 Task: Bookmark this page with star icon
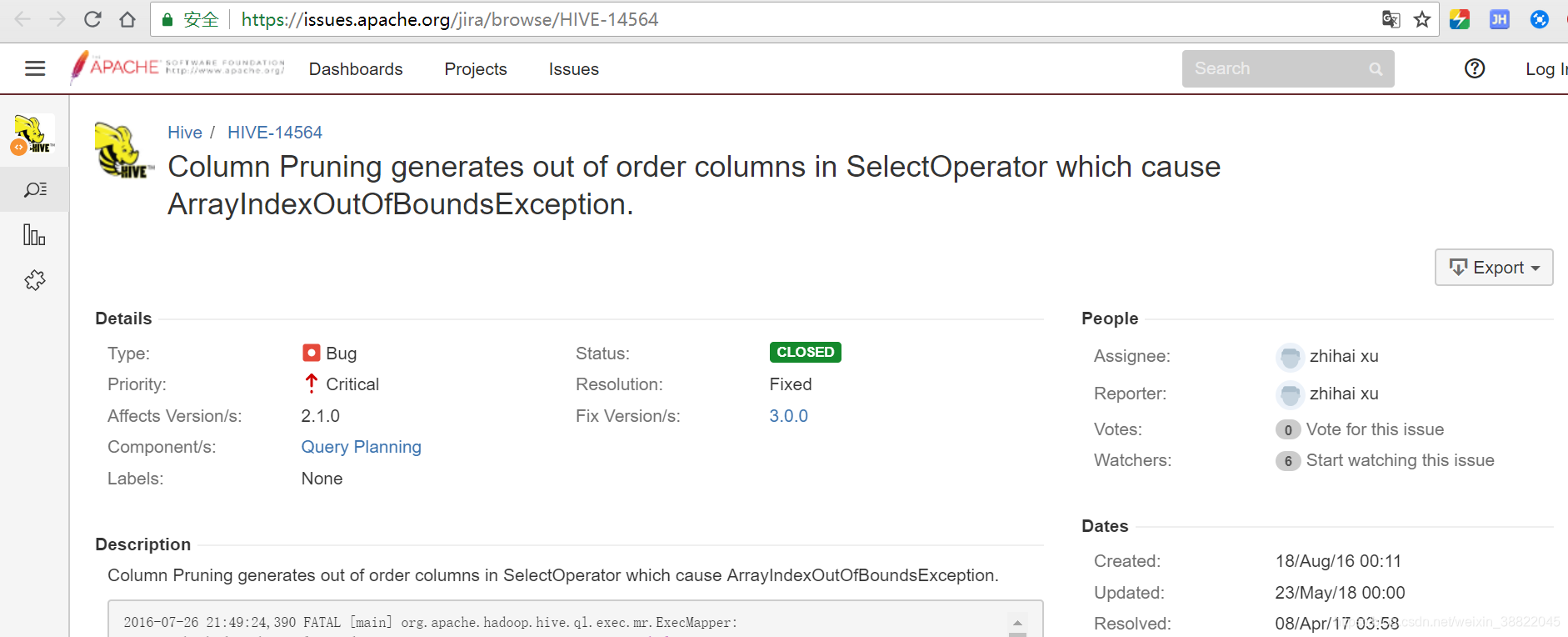(x=1422, y=19)
